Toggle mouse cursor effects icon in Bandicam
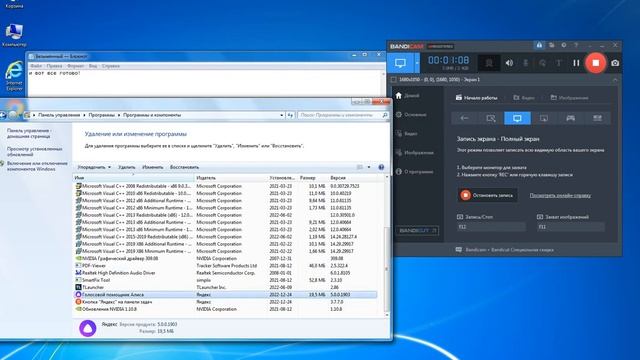The height and width of the screenshot is (360, 640). [x=542, y=63]
